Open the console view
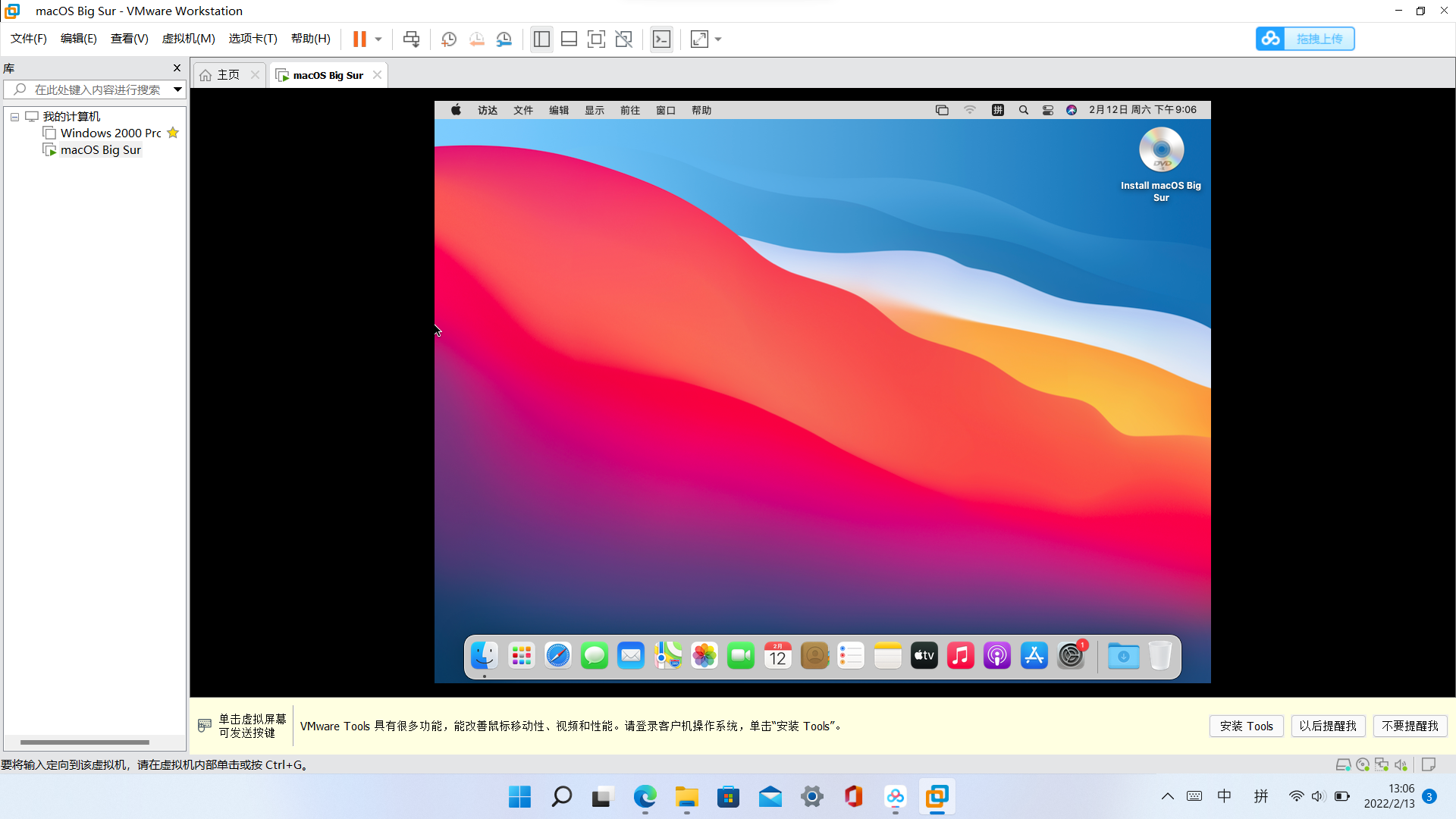This screenshot has height=819, width=1456. [661, 39]
